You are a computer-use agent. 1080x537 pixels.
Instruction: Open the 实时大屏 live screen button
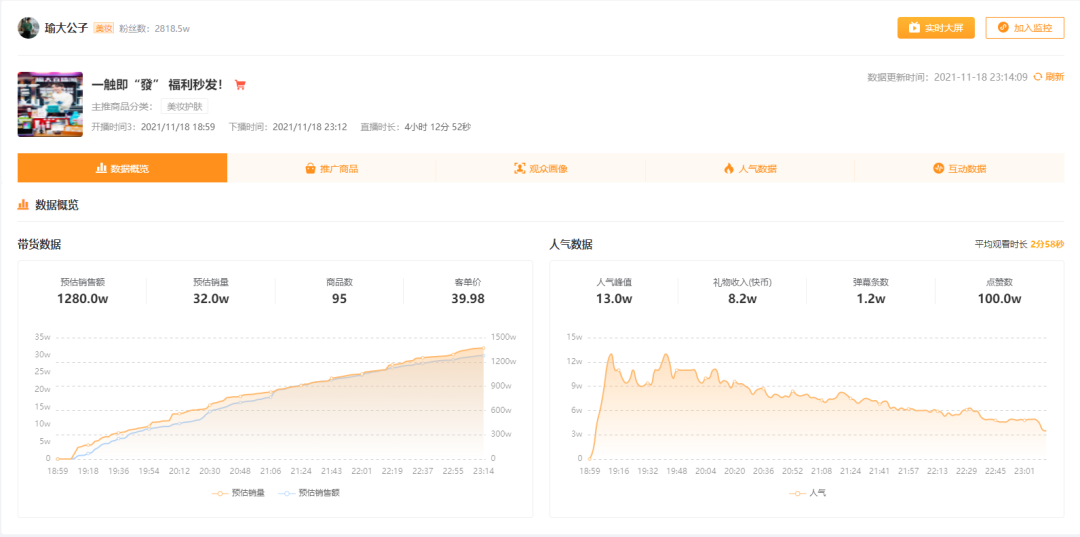tap(935, 28)
